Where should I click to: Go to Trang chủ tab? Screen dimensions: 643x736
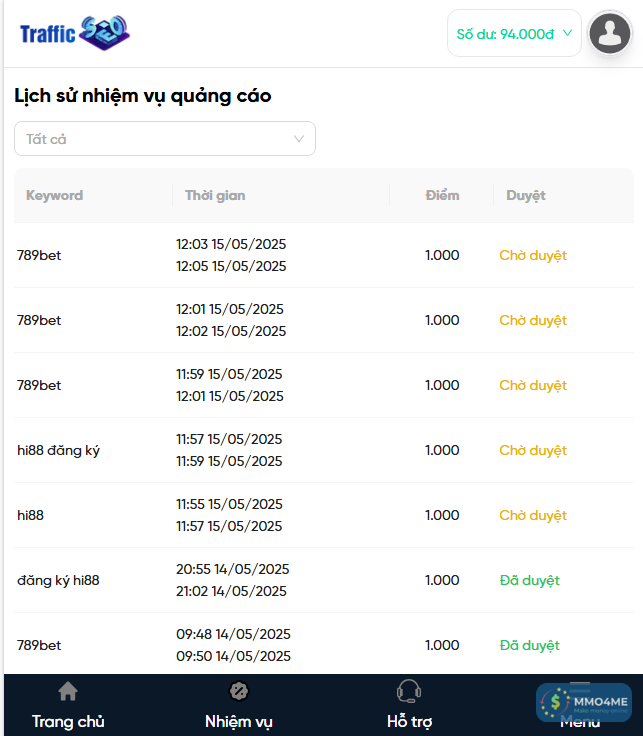(68, 721)
